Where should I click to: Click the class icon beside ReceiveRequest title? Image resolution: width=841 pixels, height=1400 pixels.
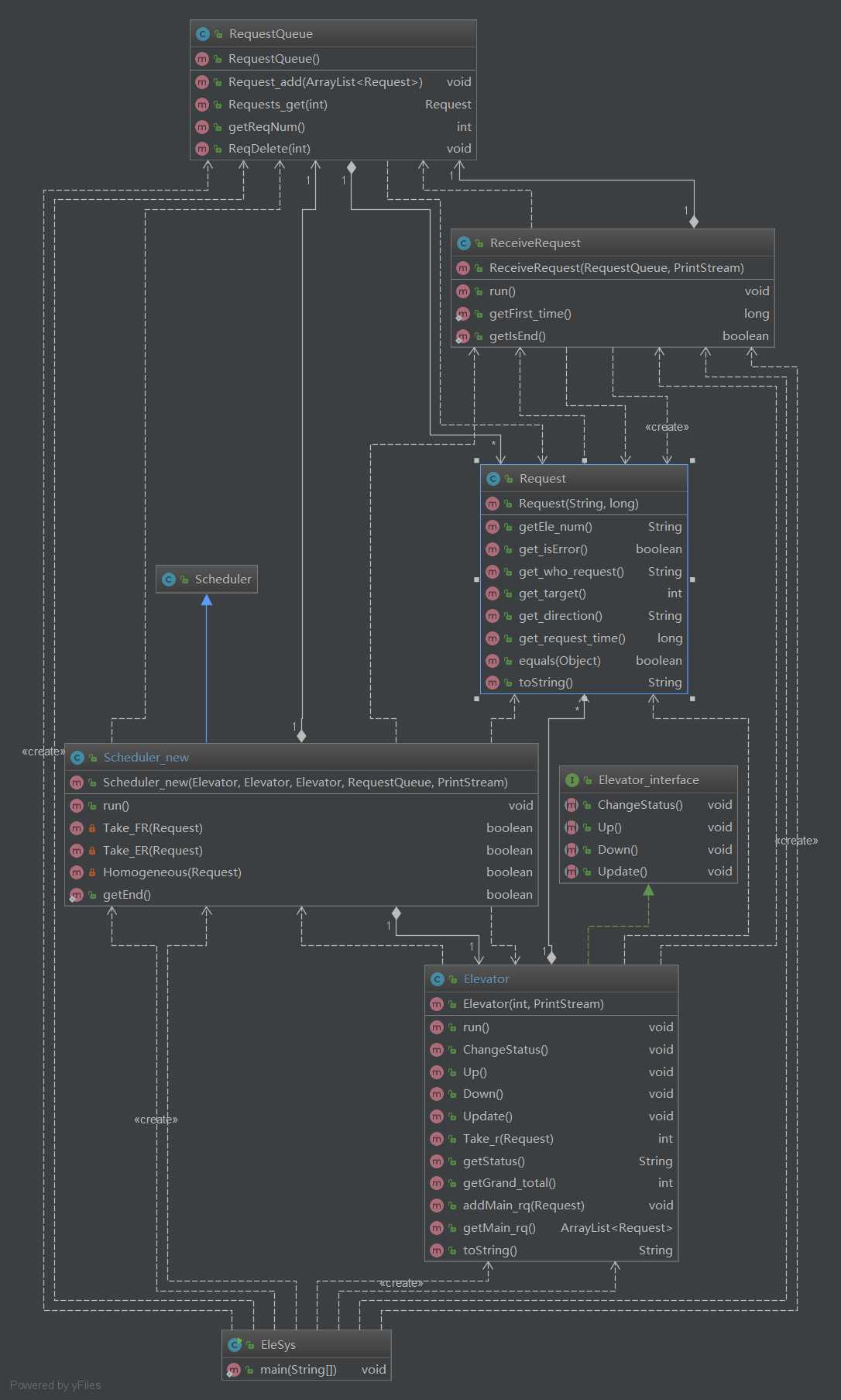(x=464, y=243)
